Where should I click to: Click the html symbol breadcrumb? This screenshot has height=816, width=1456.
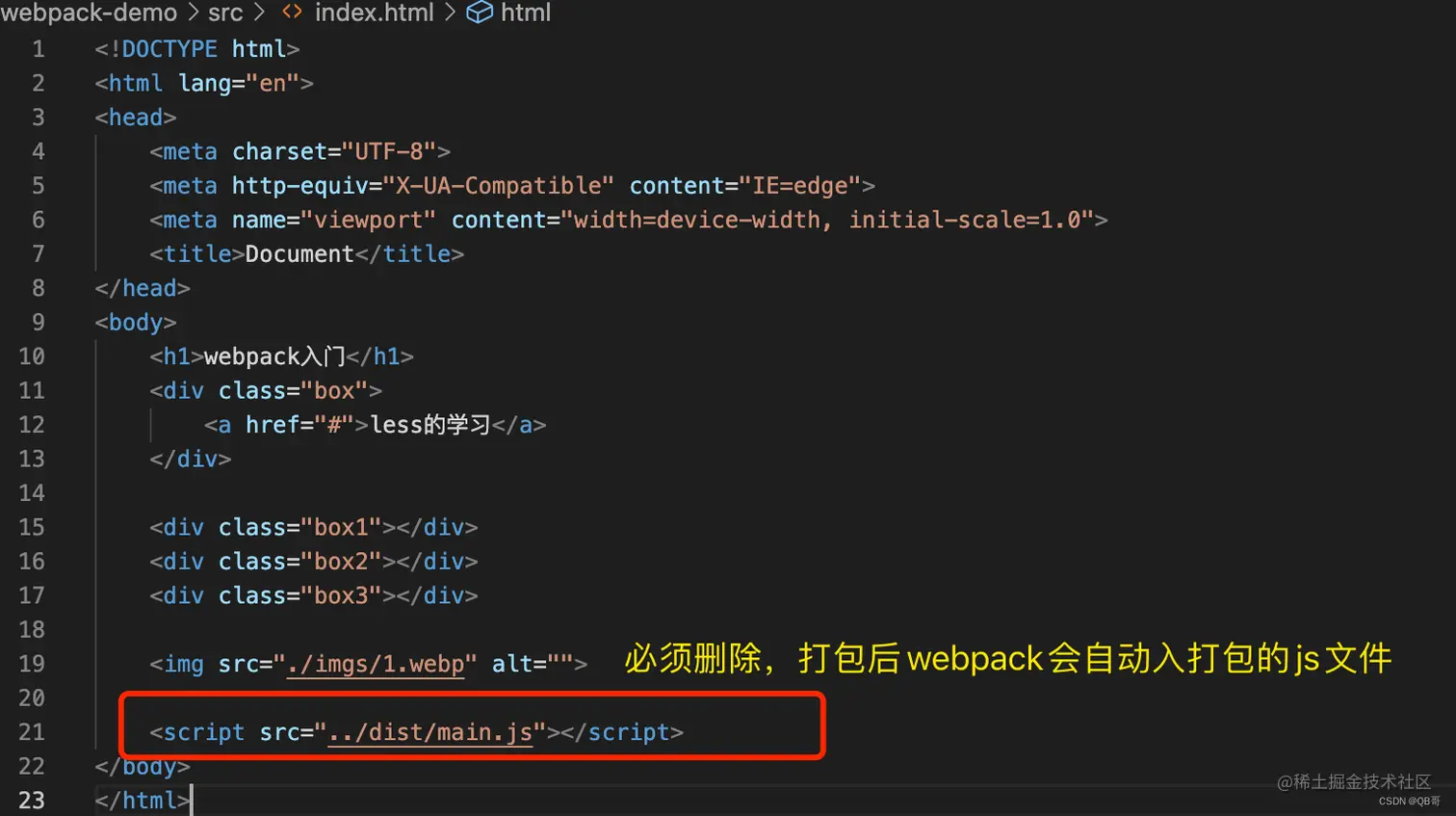[526, 13]
